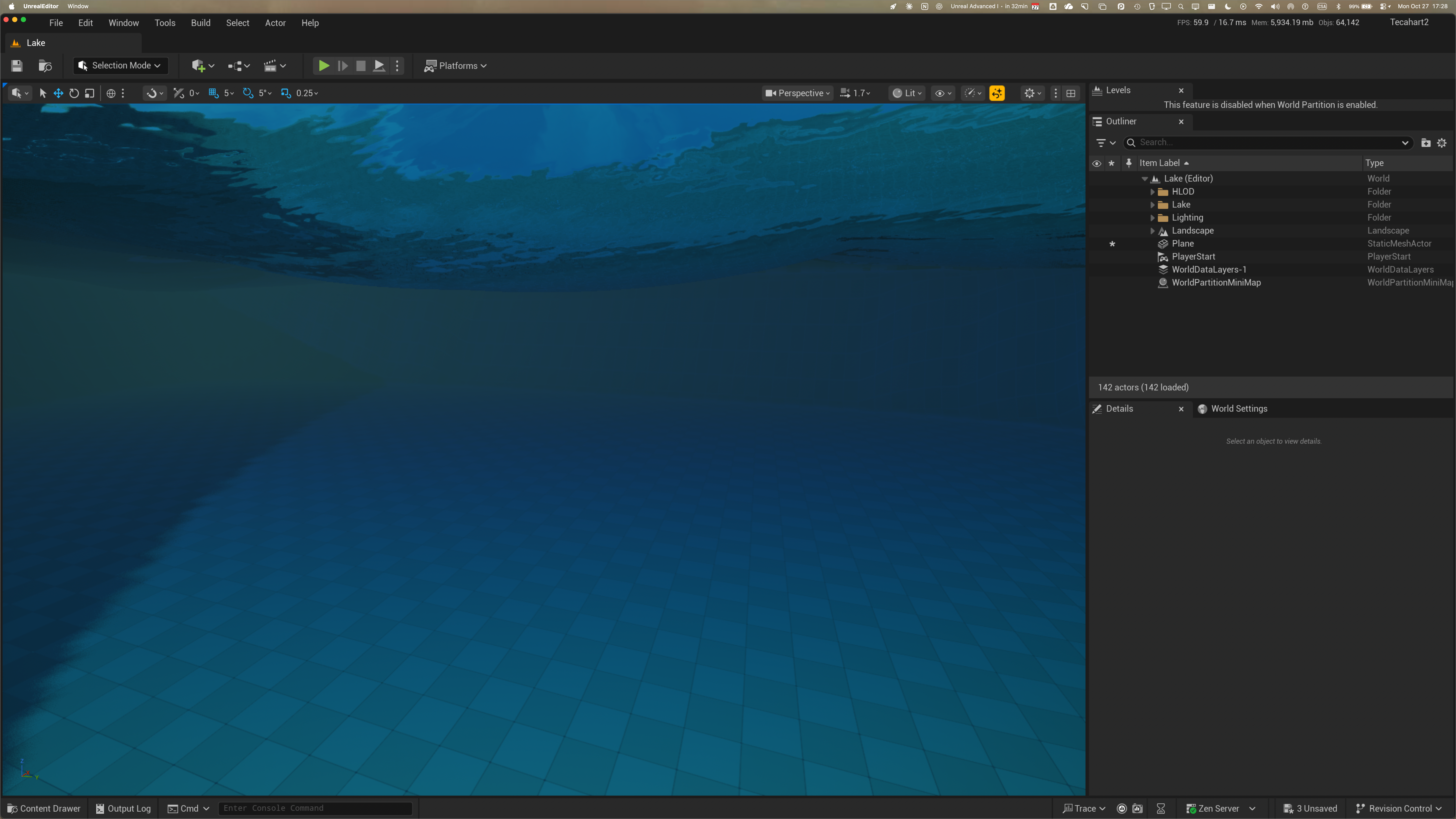Open the Cinematics clapperboard menu
Viewport: 1456px width, 819px height.
pyautogui.click(x=275, y=66)
